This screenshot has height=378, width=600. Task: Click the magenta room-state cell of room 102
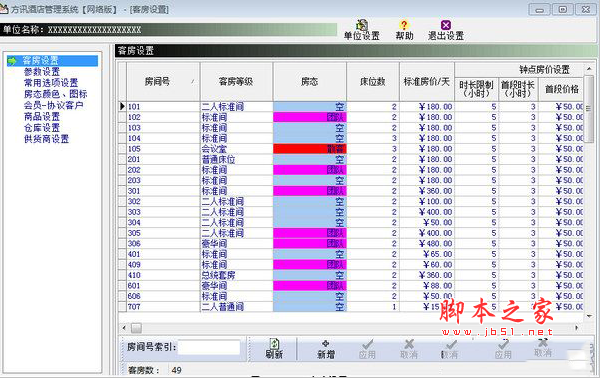pyautogui.click(x=310, y=117)
